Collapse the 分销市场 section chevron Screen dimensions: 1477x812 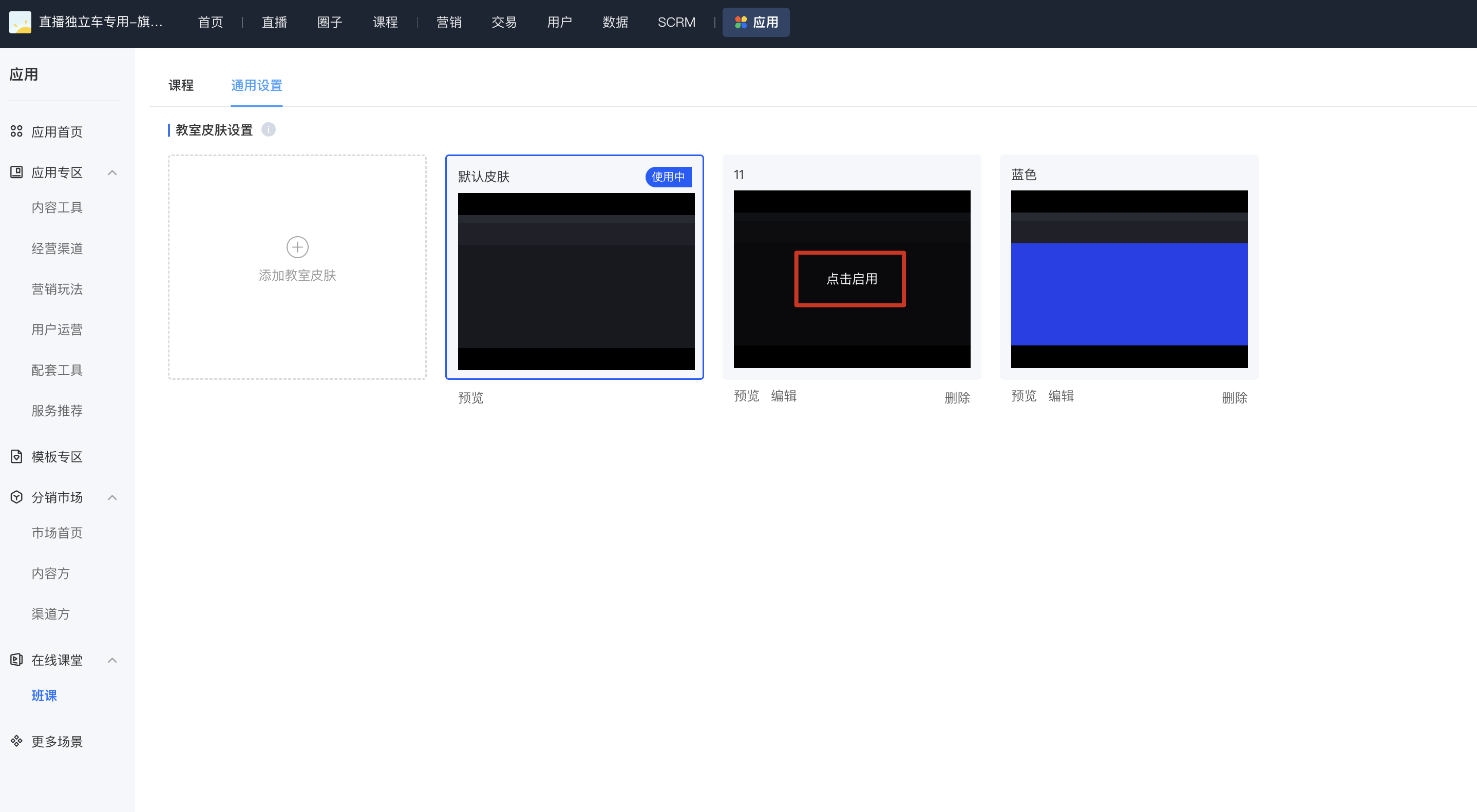pyautogui.click(x=112, y=497)
